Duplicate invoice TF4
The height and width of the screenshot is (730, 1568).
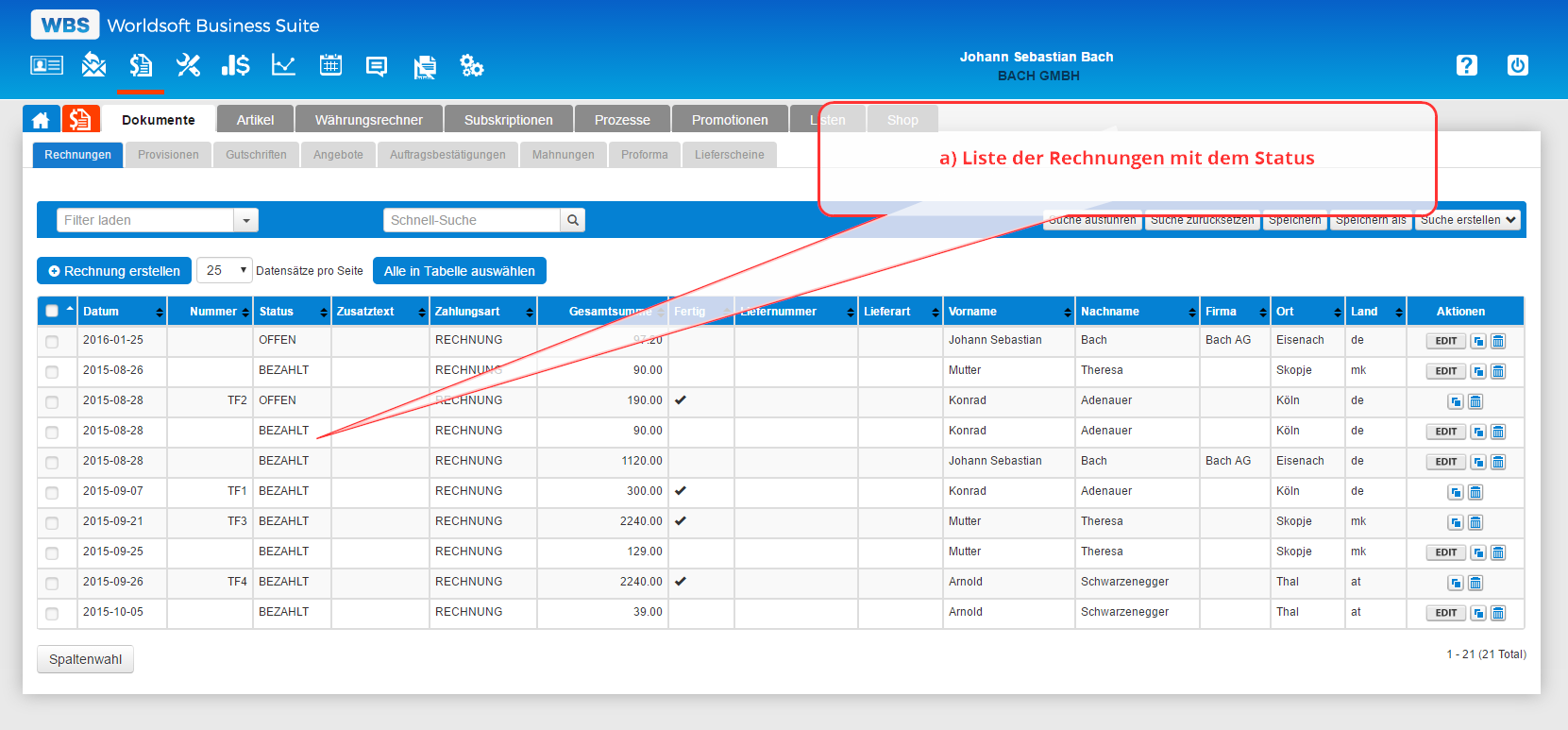[x=1456, y=583]
